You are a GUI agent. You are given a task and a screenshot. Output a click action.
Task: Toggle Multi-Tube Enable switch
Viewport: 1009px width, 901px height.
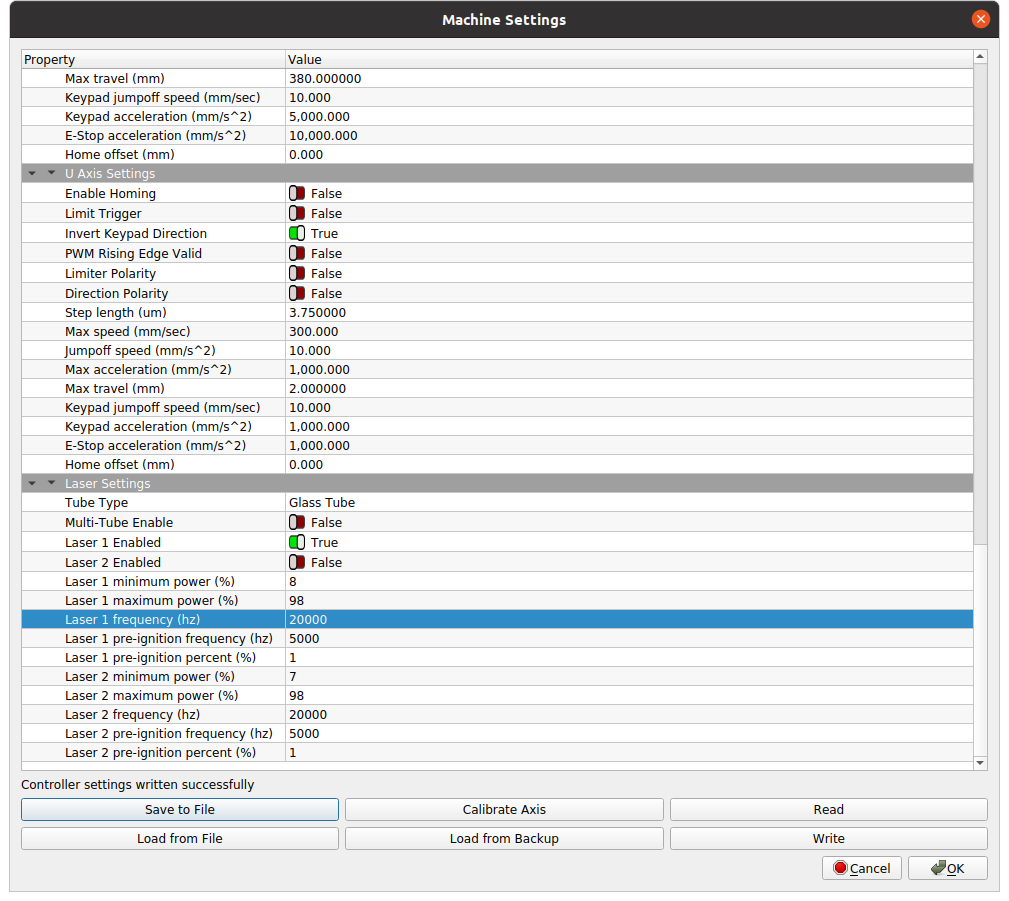pyautogui.click(x=297, y=522)
